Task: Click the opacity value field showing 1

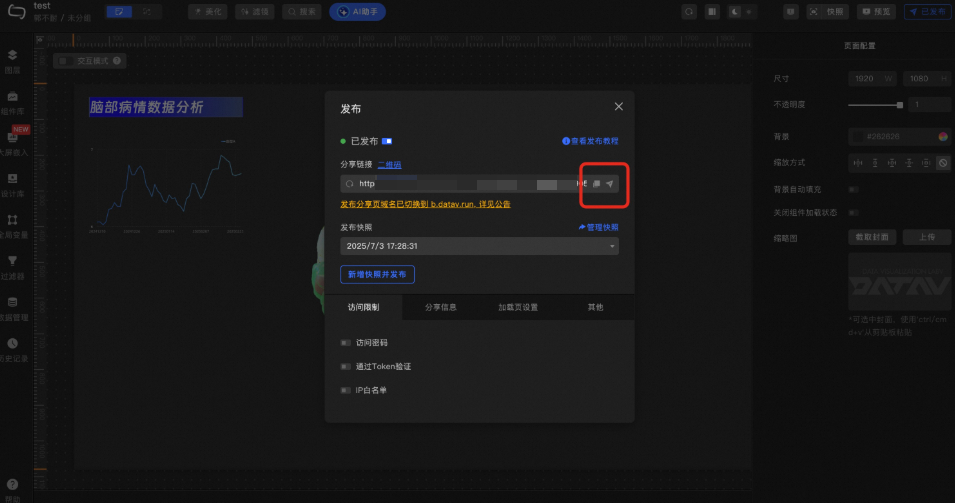Action: 929,105
